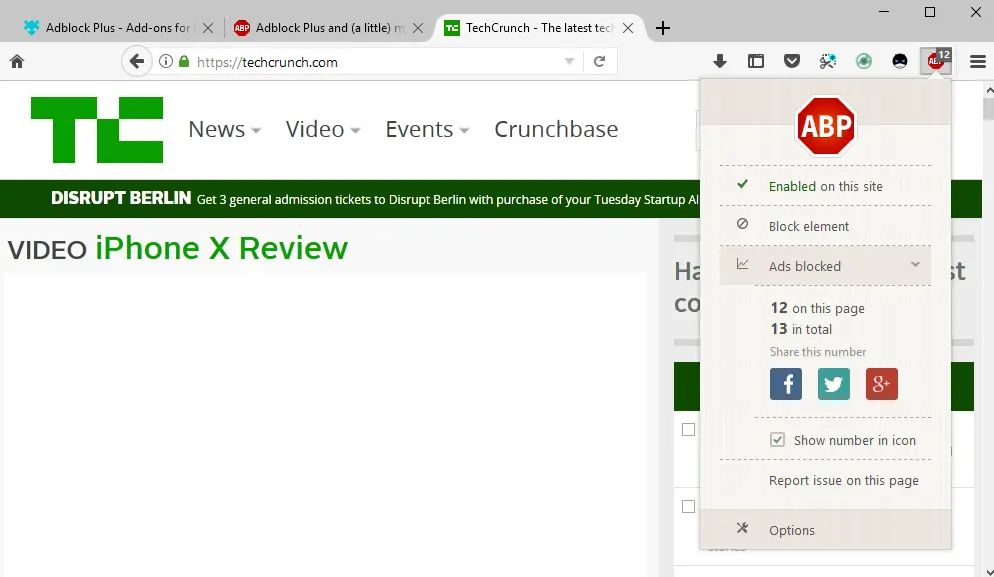Click the green circular extension icon
This screenshot has height=577, width=994.
pyautogui.click(x=864, y=62)
